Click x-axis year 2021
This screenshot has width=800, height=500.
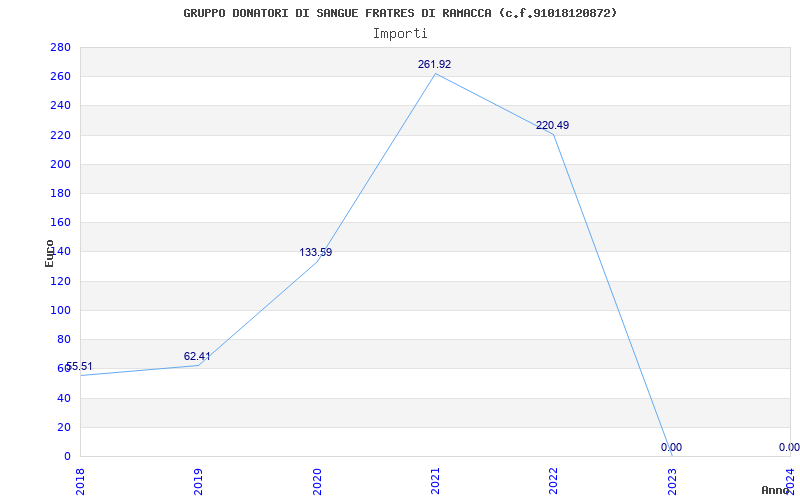[x=435, y=482]
